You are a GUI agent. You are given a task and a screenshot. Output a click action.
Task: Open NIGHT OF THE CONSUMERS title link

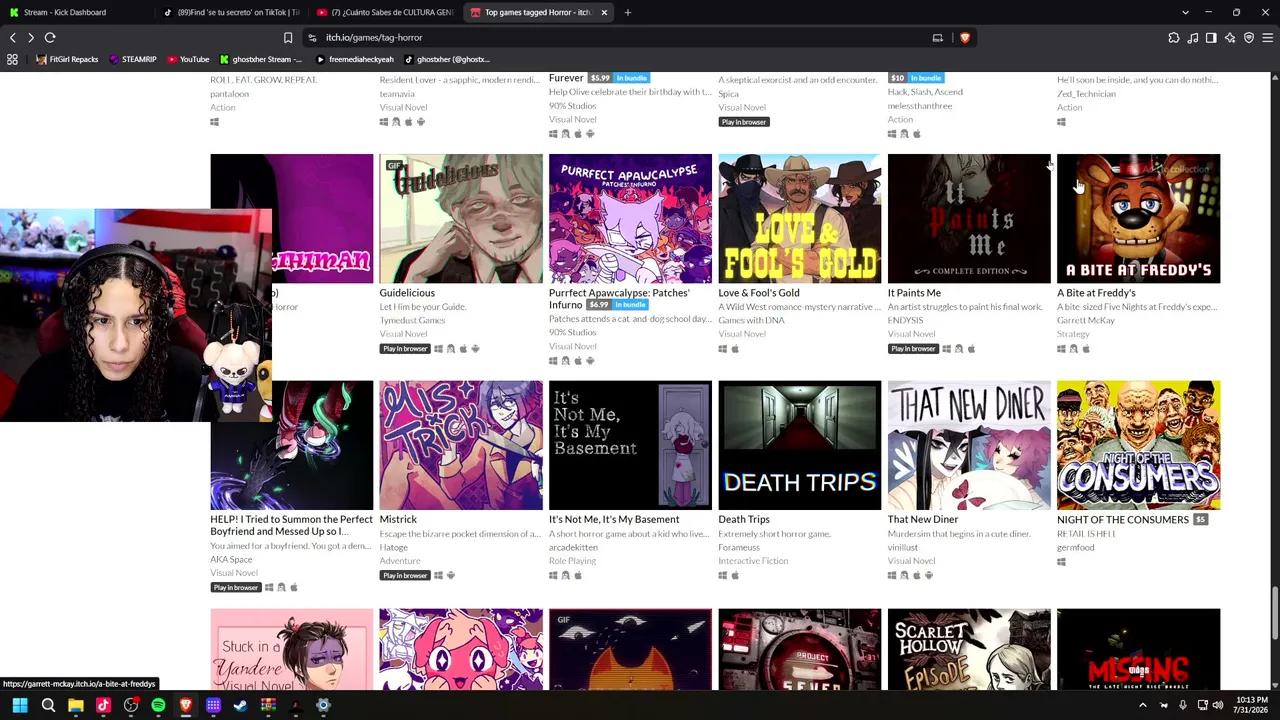point(1123,520)
